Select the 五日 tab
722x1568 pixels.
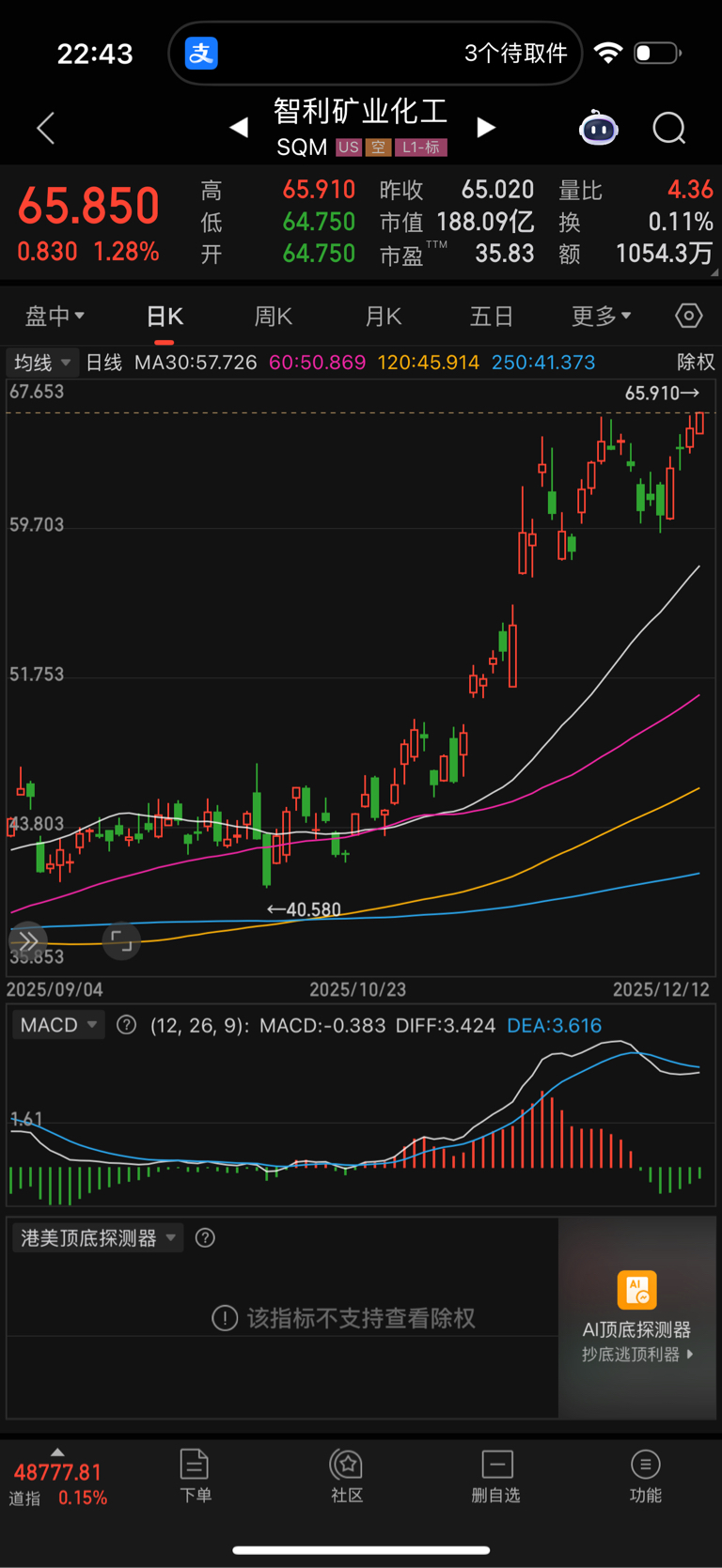492,316
